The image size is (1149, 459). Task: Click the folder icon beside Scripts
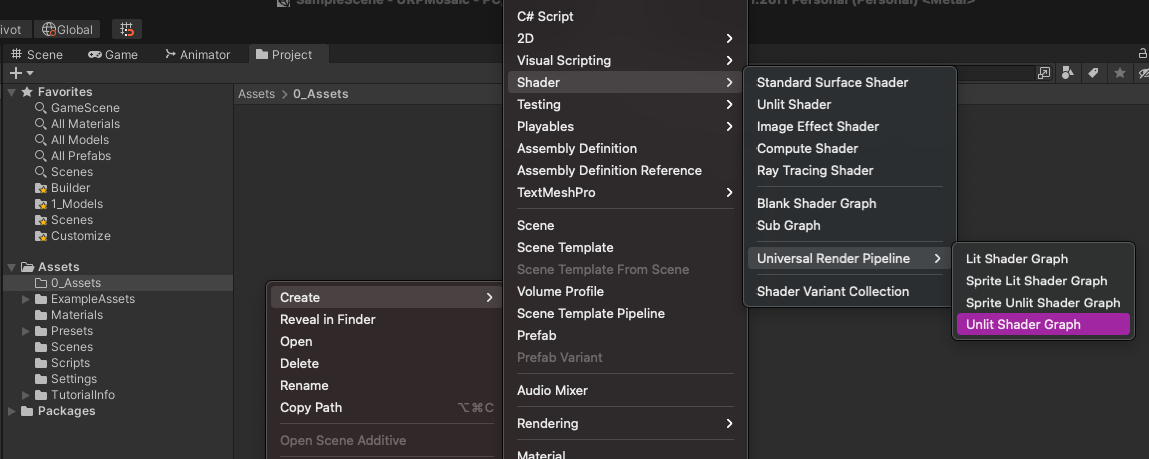(41, 363)
